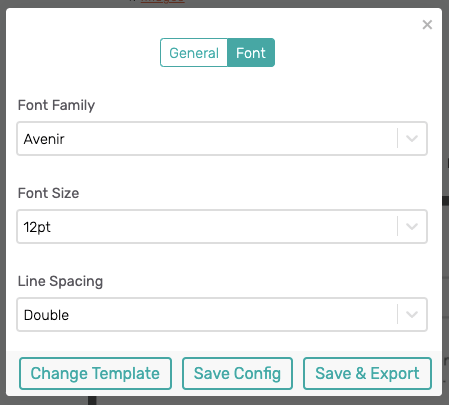This screenshot has width=449, height=405.
Task: Close the settings dialog with the X icon
Action: (x=427, y=25)
